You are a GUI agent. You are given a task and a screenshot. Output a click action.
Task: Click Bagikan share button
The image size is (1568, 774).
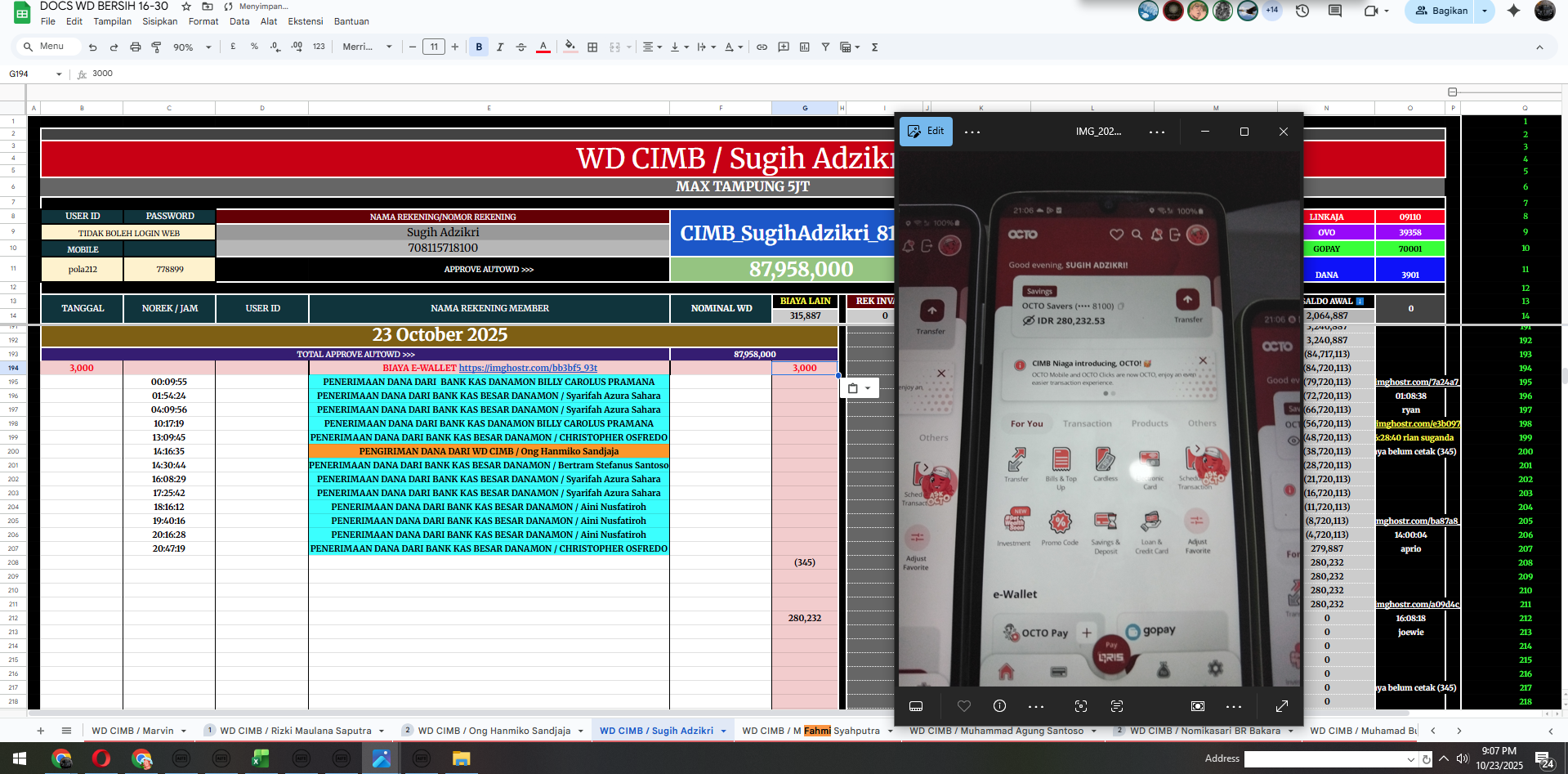(x=1441, y=11)
